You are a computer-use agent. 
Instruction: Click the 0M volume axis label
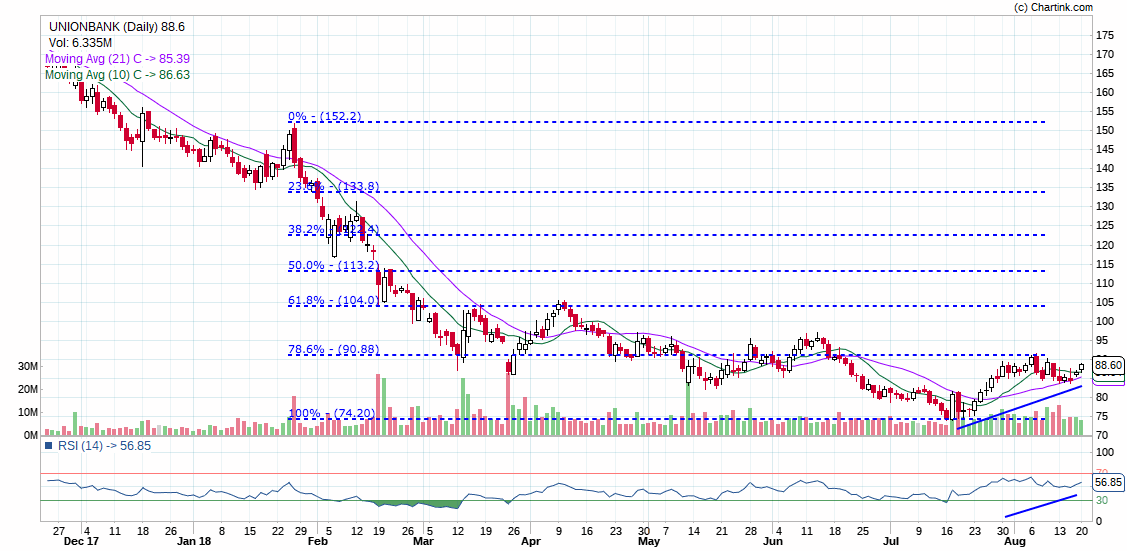pyautogui.click(x=30, y=435)
